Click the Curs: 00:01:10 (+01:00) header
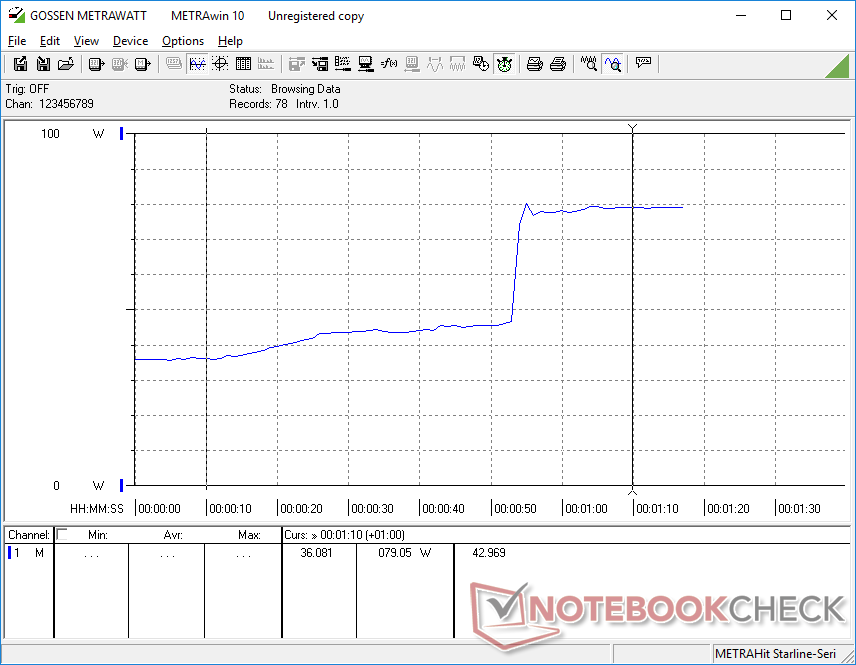 click(344, 535)
